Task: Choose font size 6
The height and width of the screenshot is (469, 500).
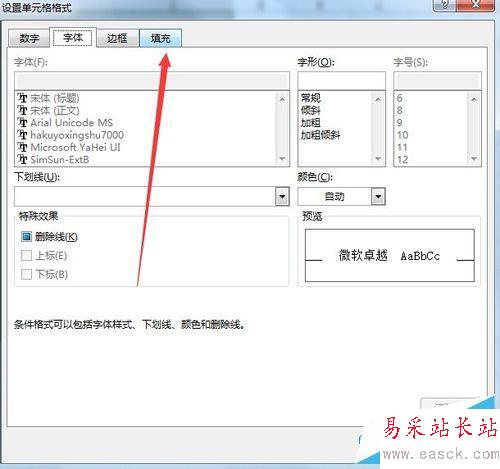Action: pyautogui.click(x=400, y=98)
